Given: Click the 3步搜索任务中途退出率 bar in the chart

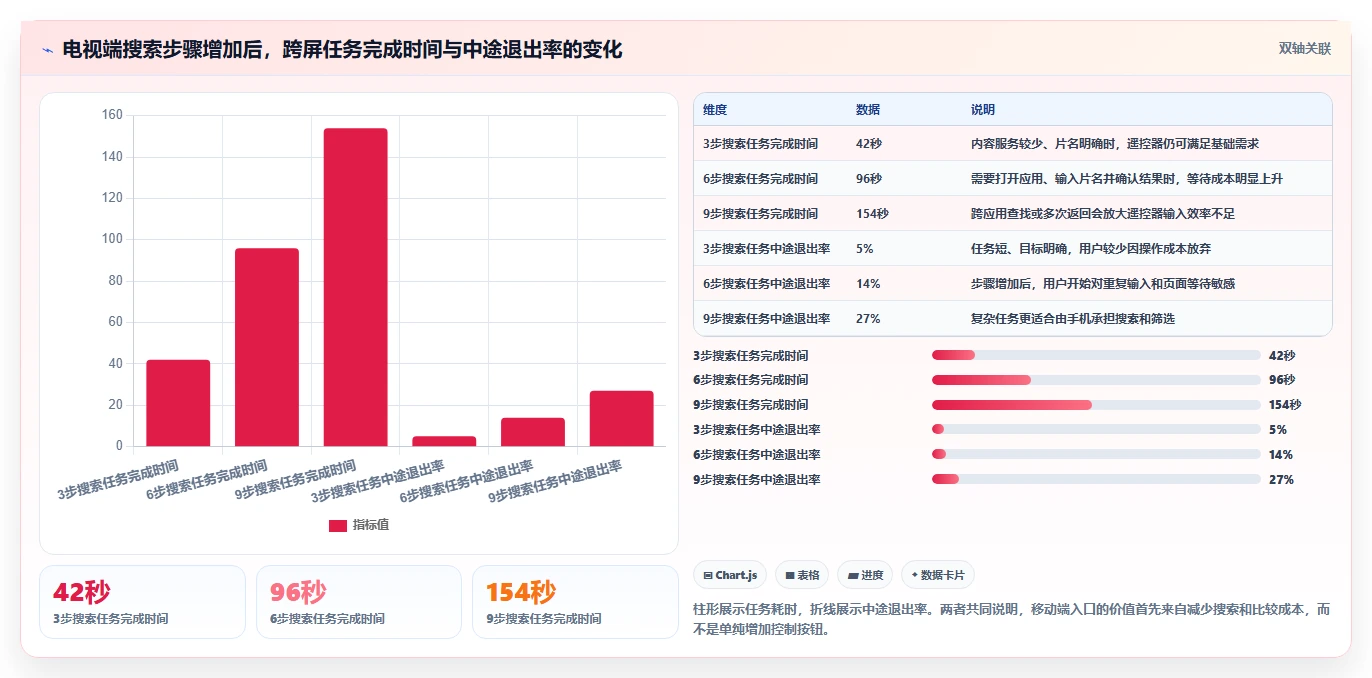Looking at the screenshot, I should [x=444, y=441].
